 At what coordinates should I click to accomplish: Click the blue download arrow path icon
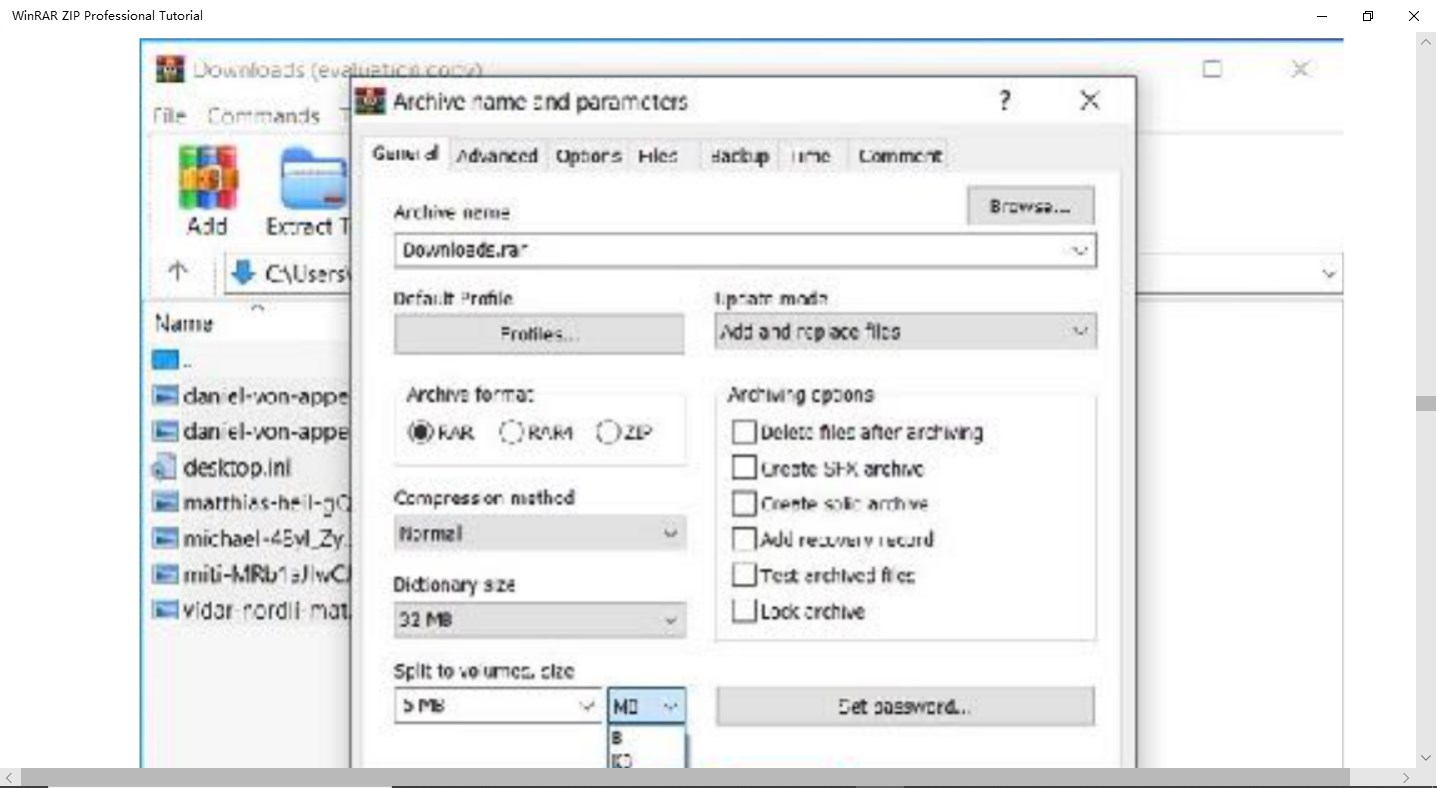click(243, 272)
